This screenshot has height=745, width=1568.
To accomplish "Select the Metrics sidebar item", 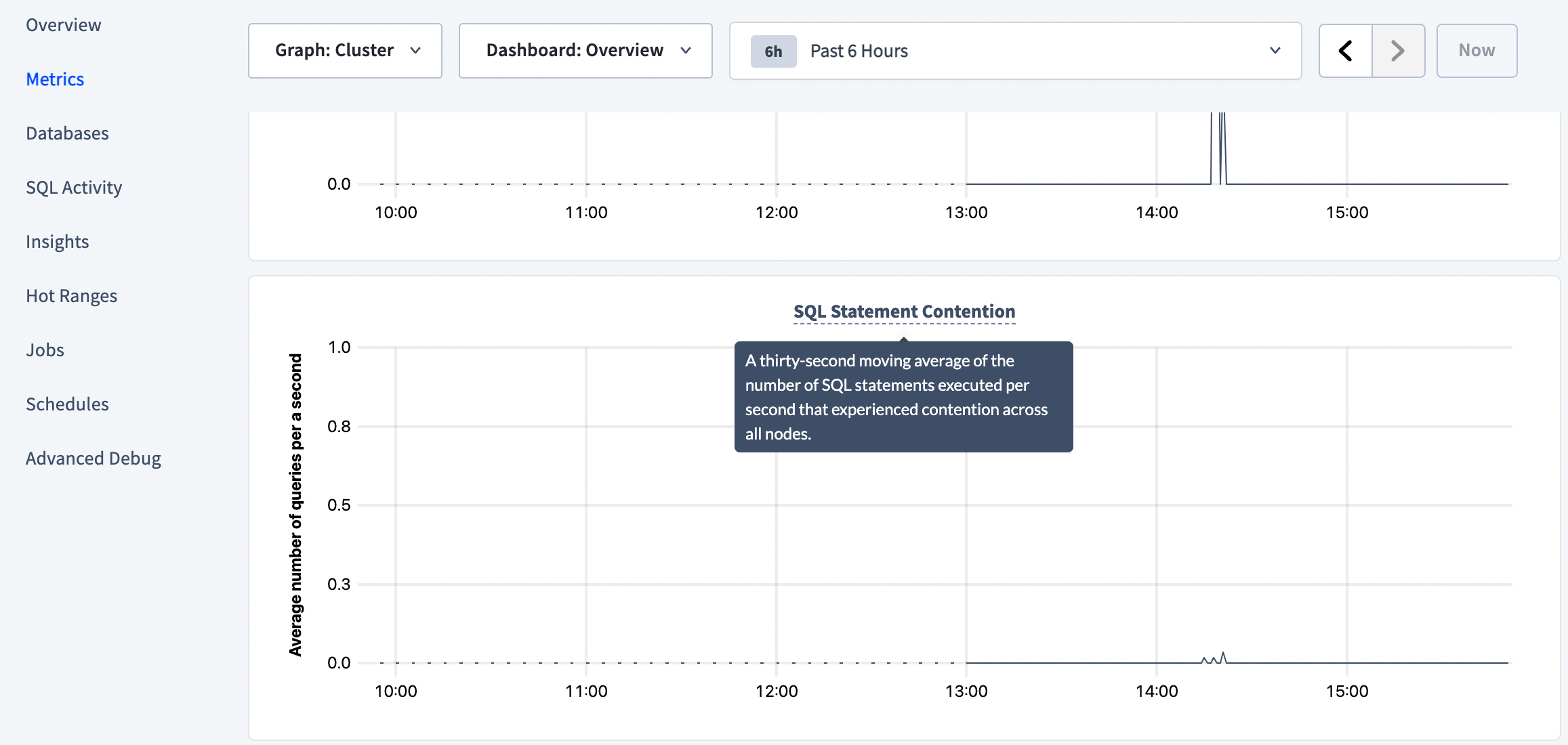I will tap(55, 79).
